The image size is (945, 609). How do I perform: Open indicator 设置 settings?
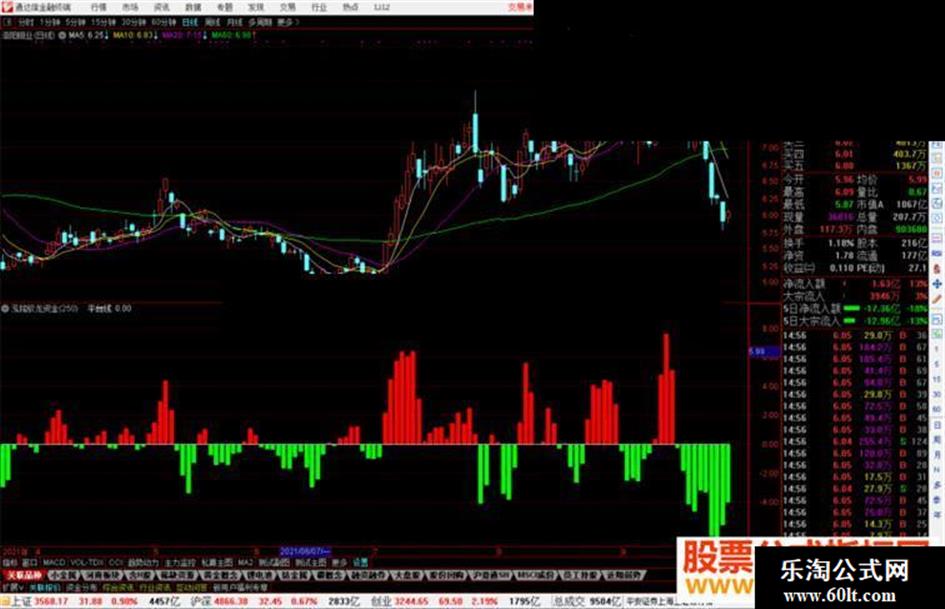tap(360, 562)
